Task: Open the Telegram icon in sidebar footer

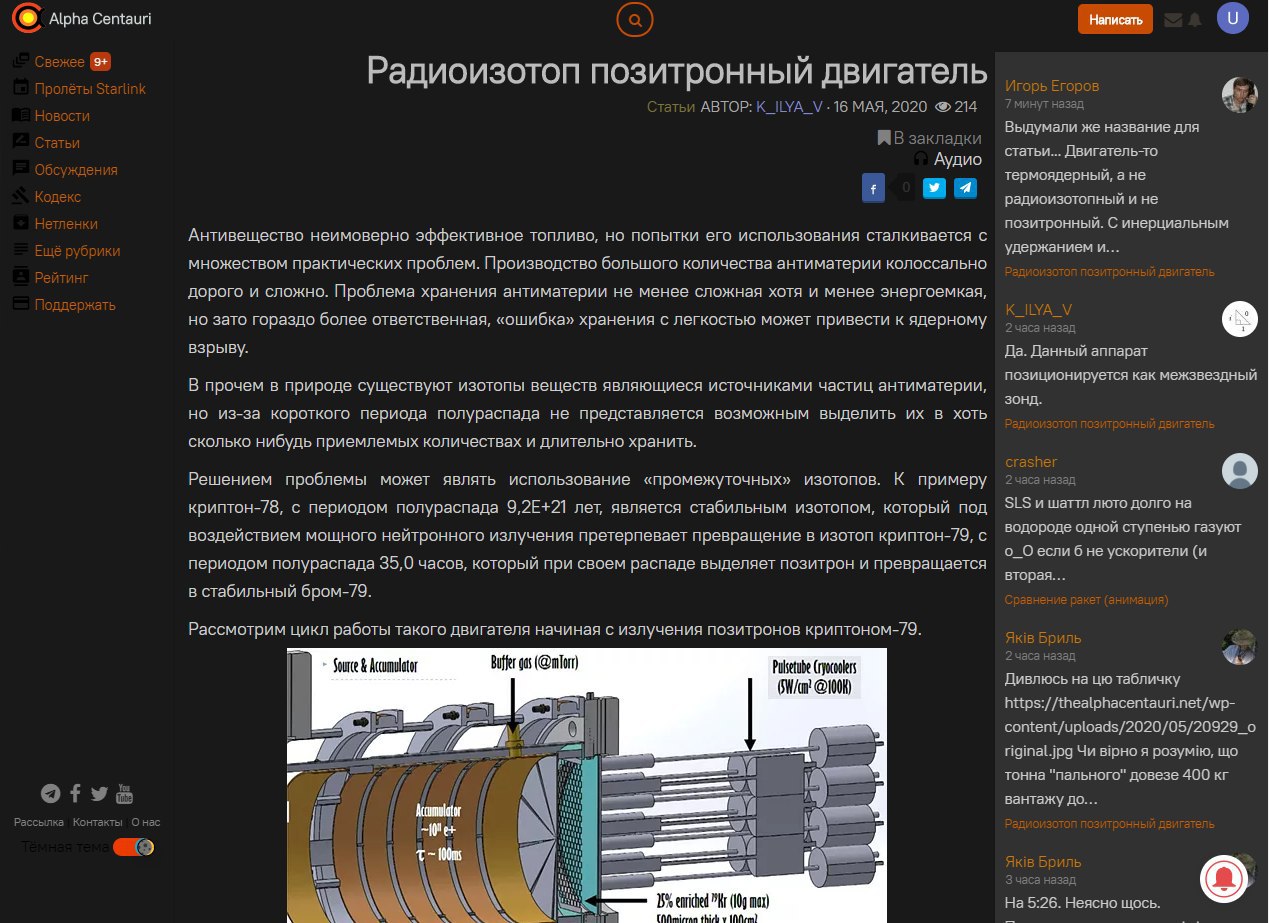Action: (x=50, y=794)
